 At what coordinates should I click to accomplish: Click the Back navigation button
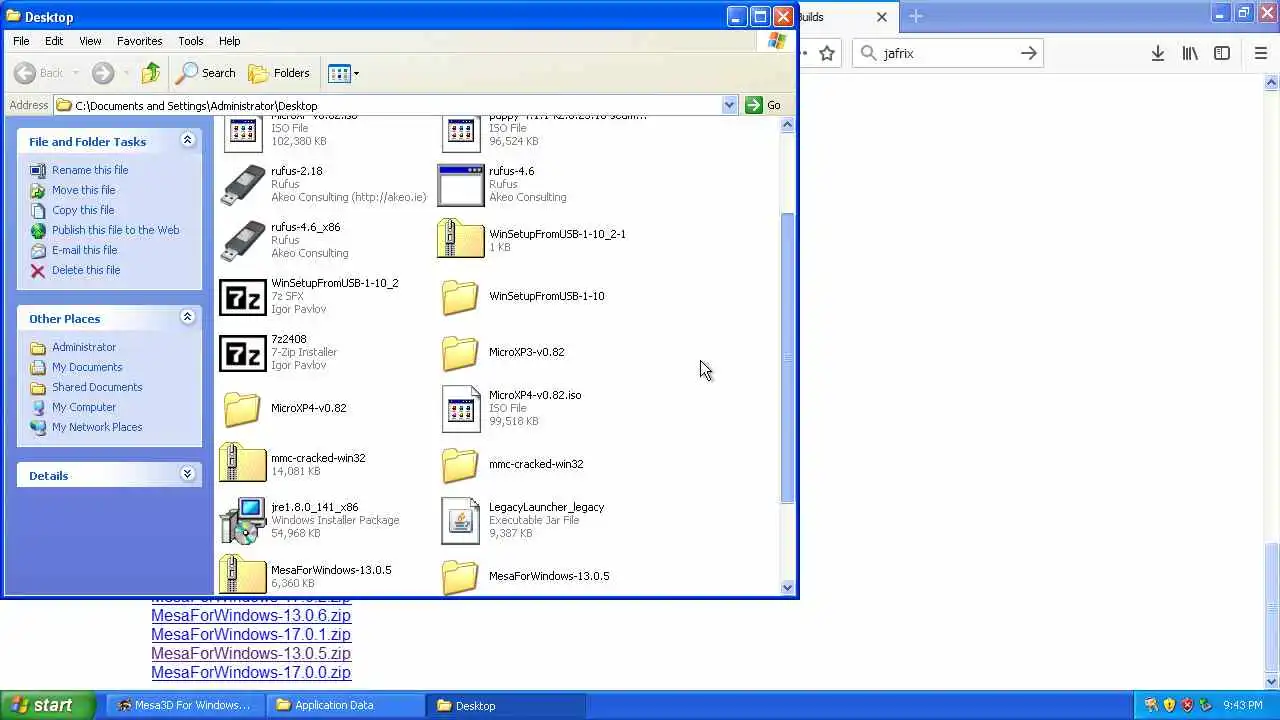(x=40, y=73)
